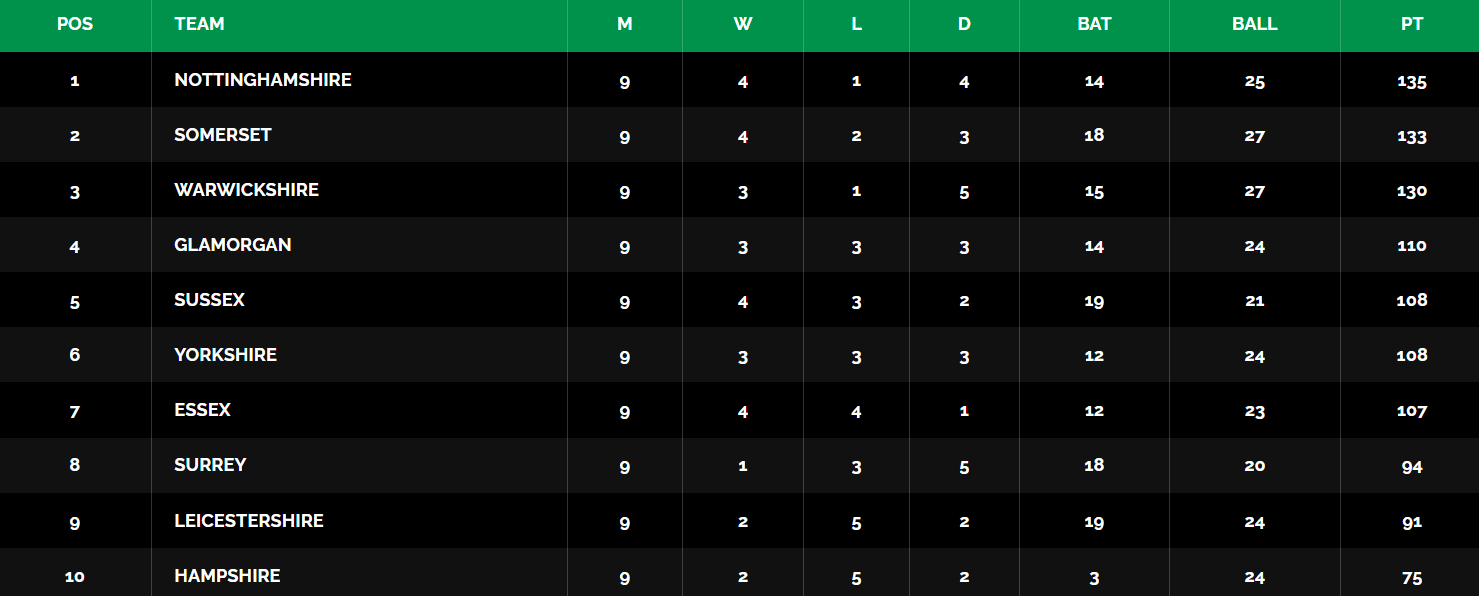
Task: Click the Essex team name
Action: point(202,410)
